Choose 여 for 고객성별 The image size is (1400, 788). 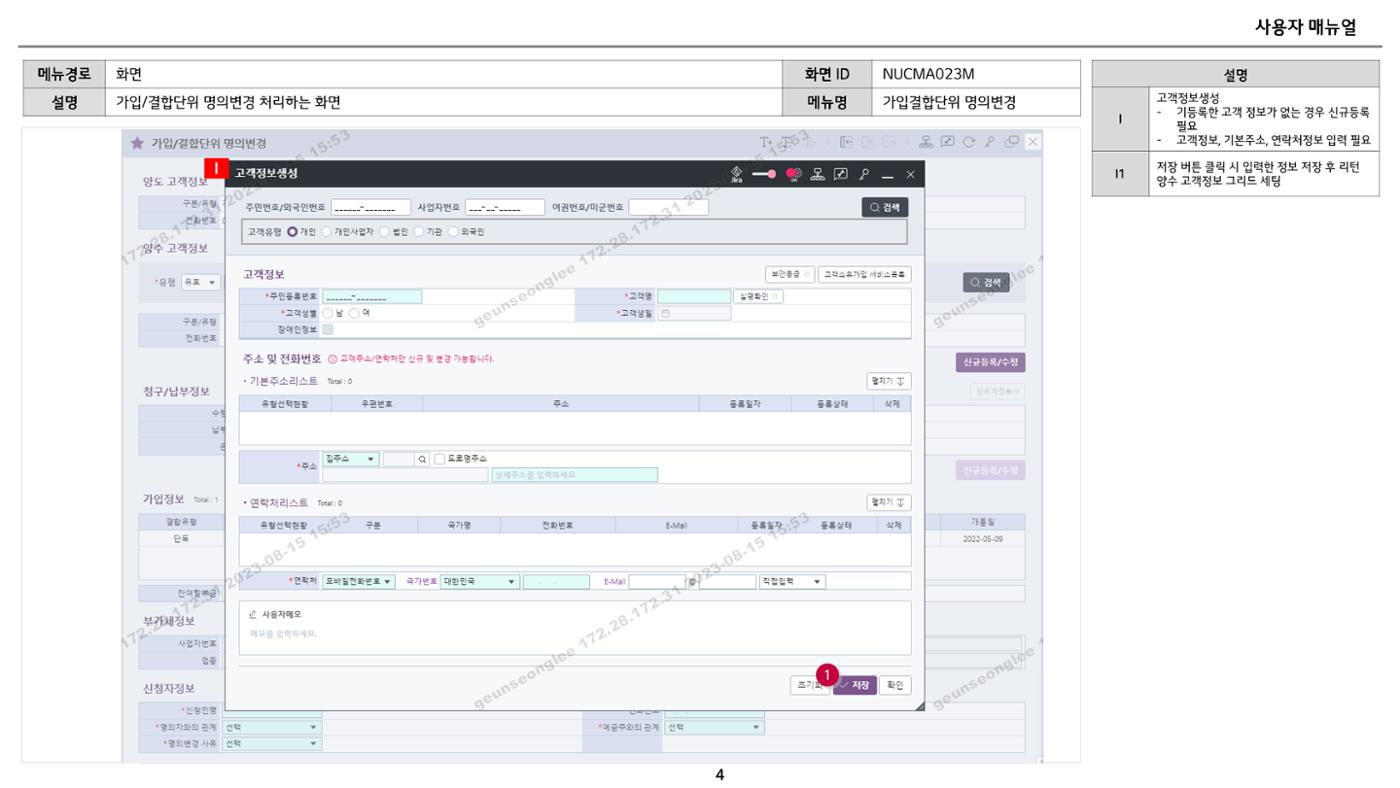(x=354, y=313)
